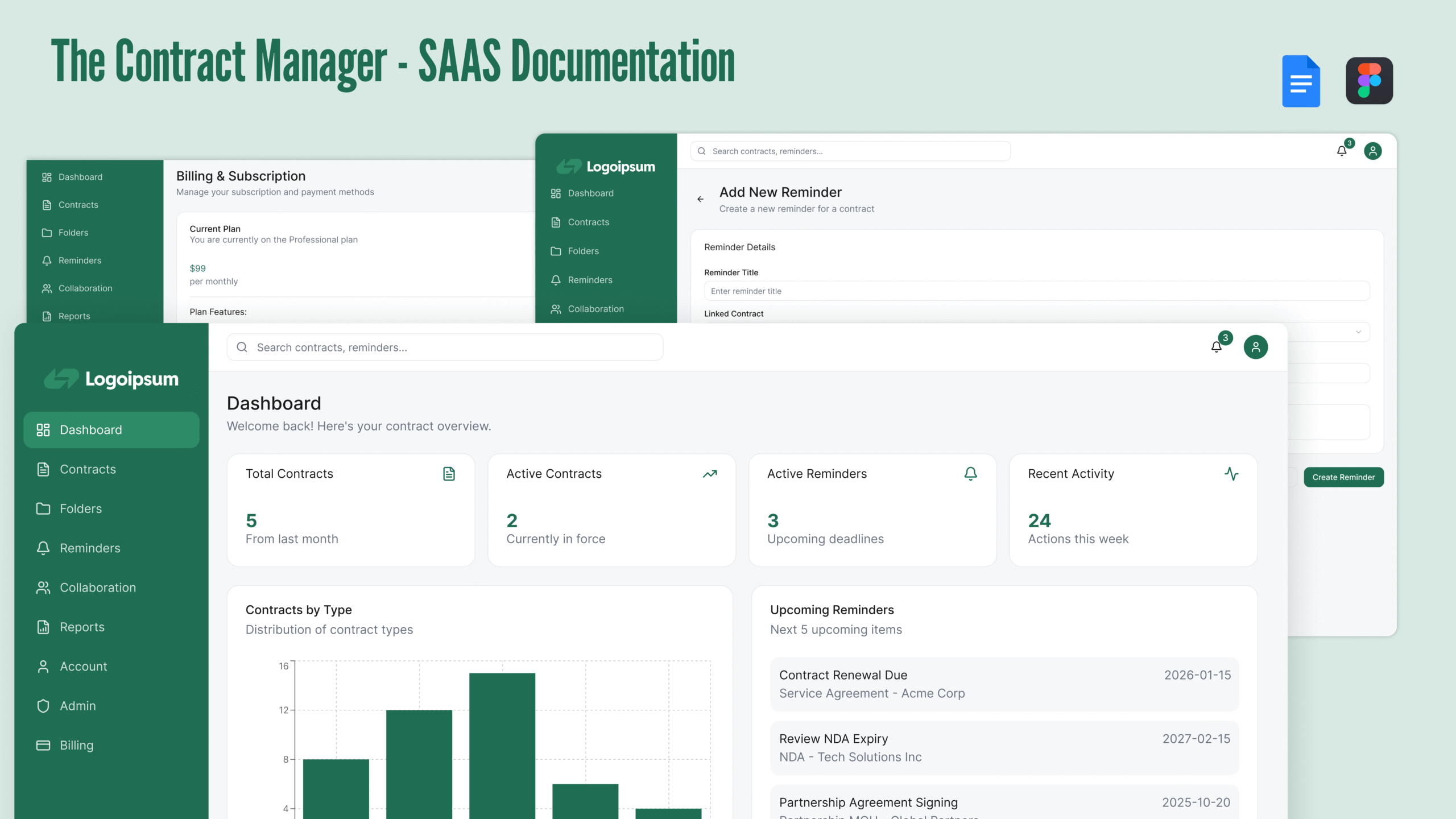The width and height of the screenshot is (1456, 819).
Task: Click the notification bell in the Dashboard header
Action: [x=1216, y=347]
